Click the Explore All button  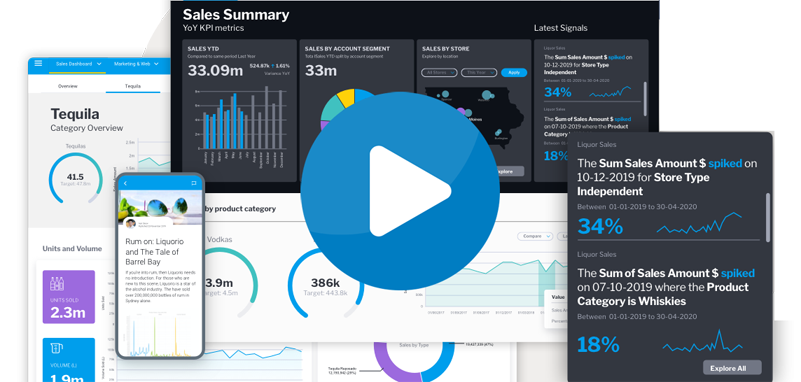click(732, 368)
